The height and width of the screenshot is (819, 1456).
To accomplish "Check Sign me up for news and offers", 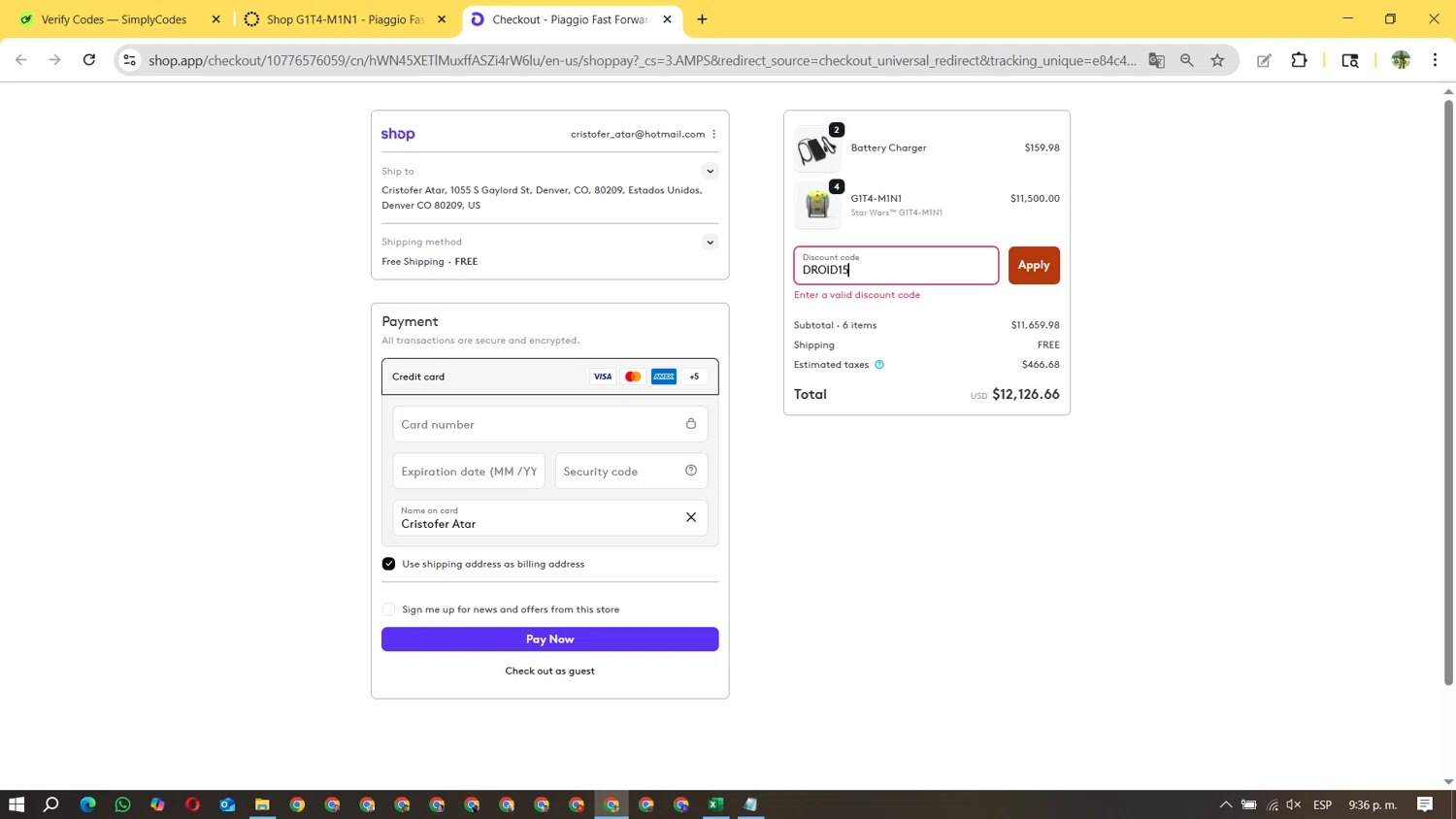I will tap(388, 609).
